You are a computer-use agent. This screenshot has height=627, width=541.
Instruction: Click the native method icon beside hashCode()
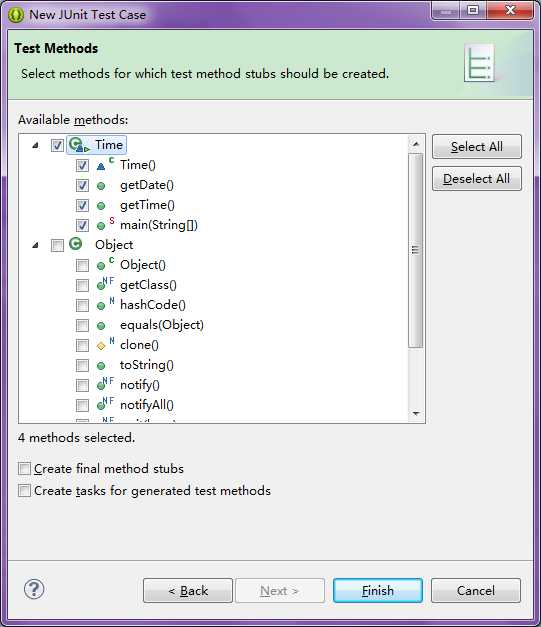[x=106, y=304]
